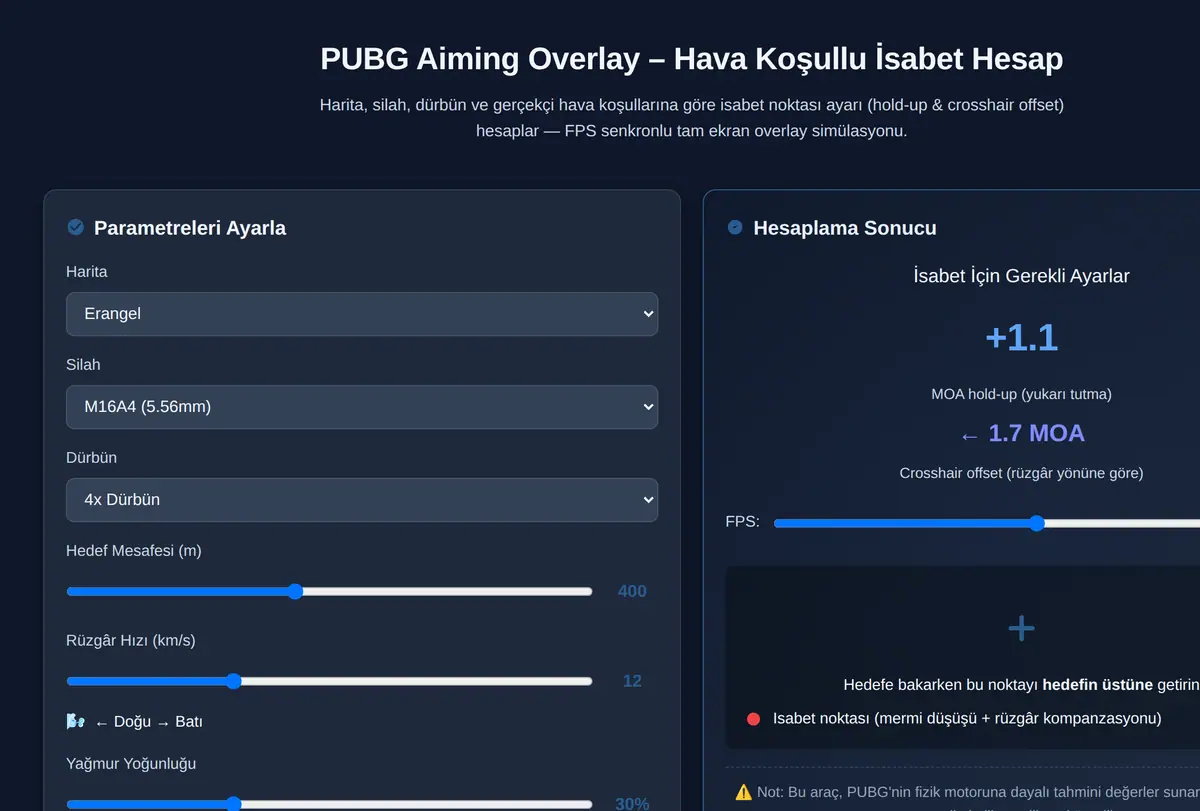Click the ← Doğu → Batı wind direction text

pyautogui.click(x=148, y=722)
